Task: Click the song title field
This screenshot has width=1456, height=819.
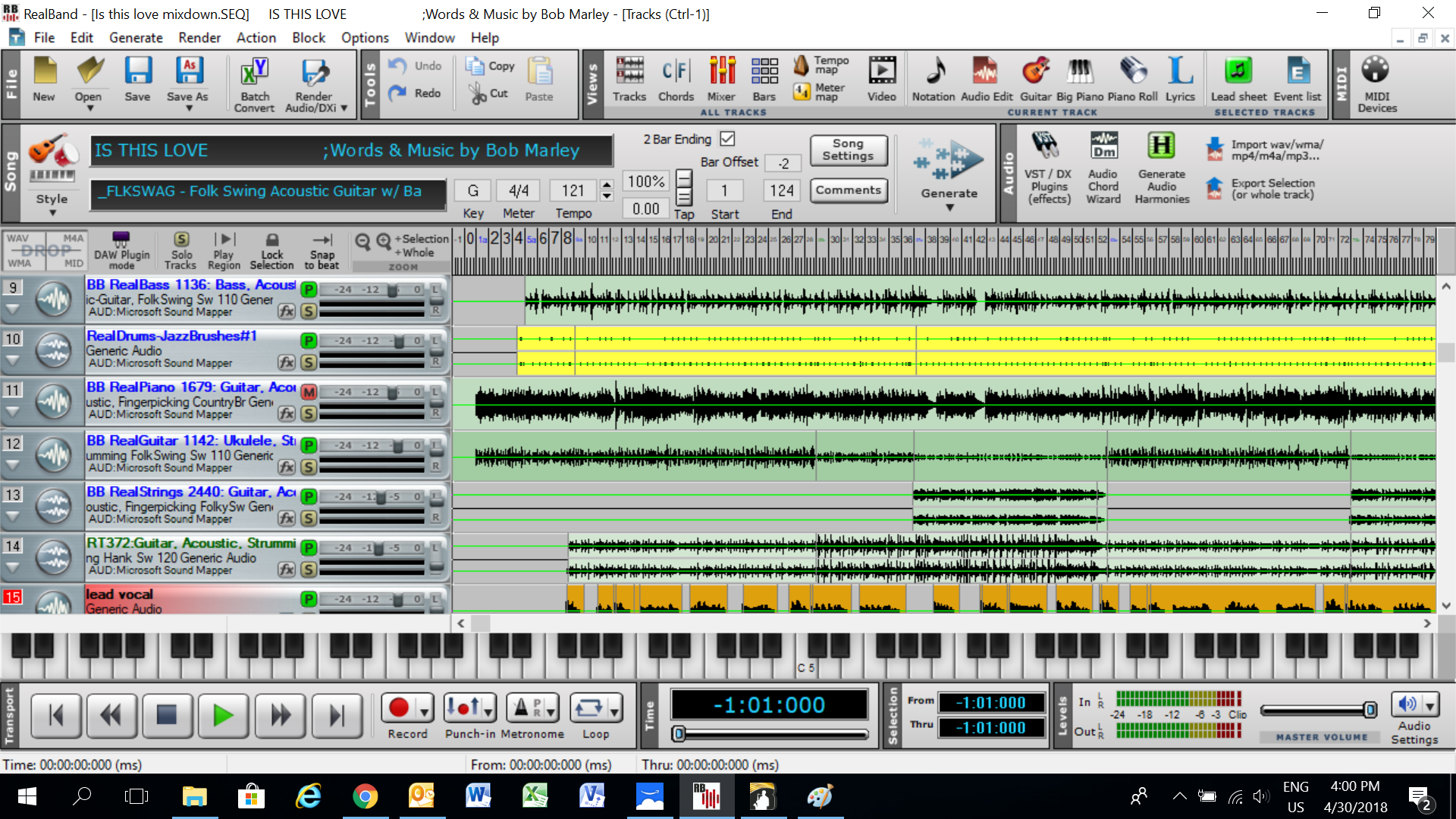Action: [x=351, y=150]
